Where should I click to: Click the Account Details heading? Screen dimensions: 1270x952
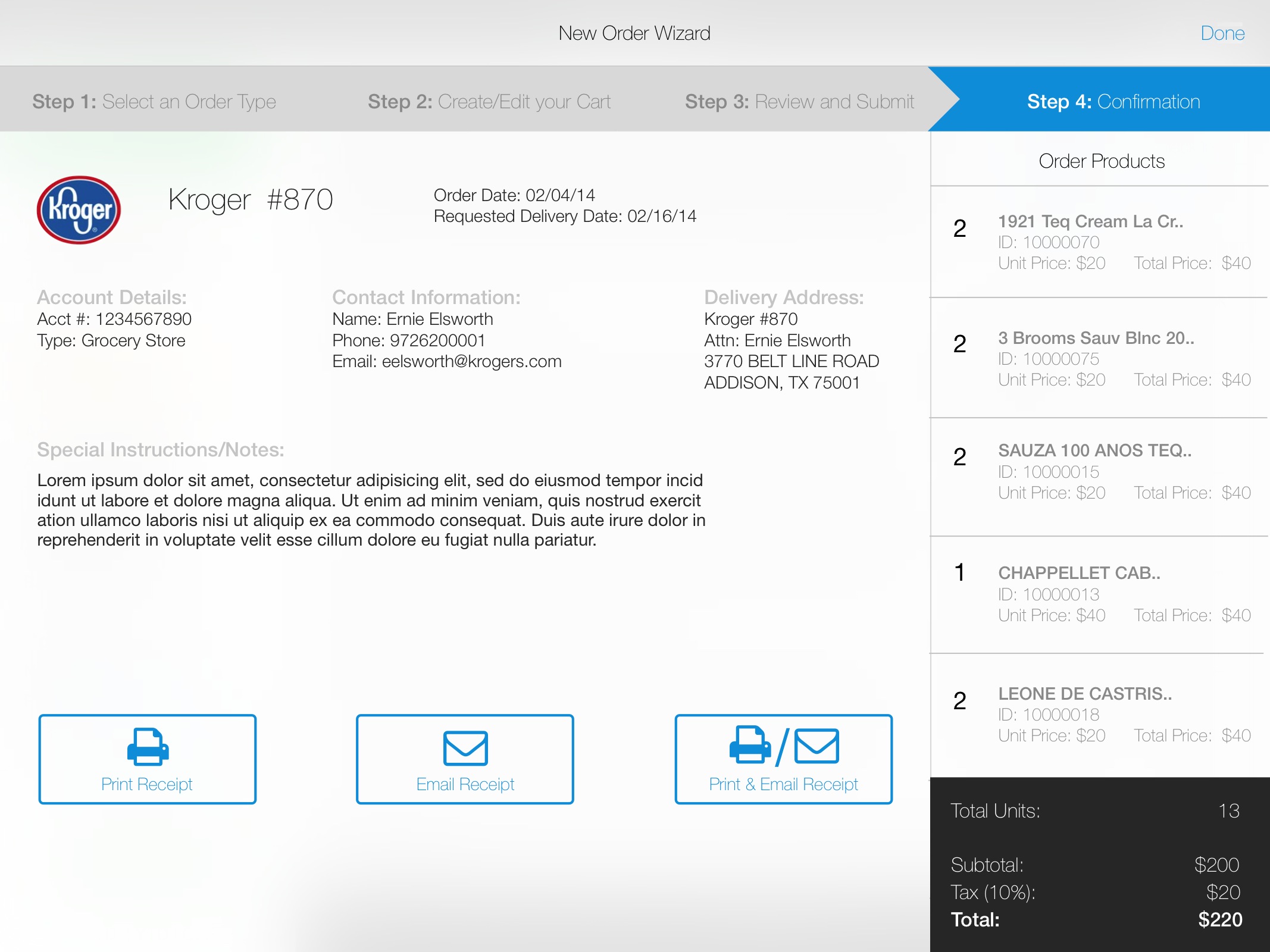click(112, 297)
